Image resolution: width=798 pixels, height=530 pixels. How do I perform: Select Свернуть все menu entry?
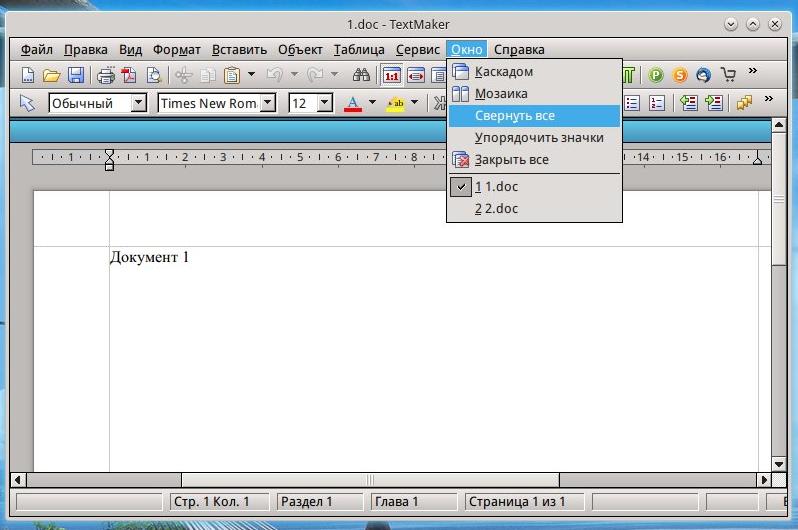point(534,116)
